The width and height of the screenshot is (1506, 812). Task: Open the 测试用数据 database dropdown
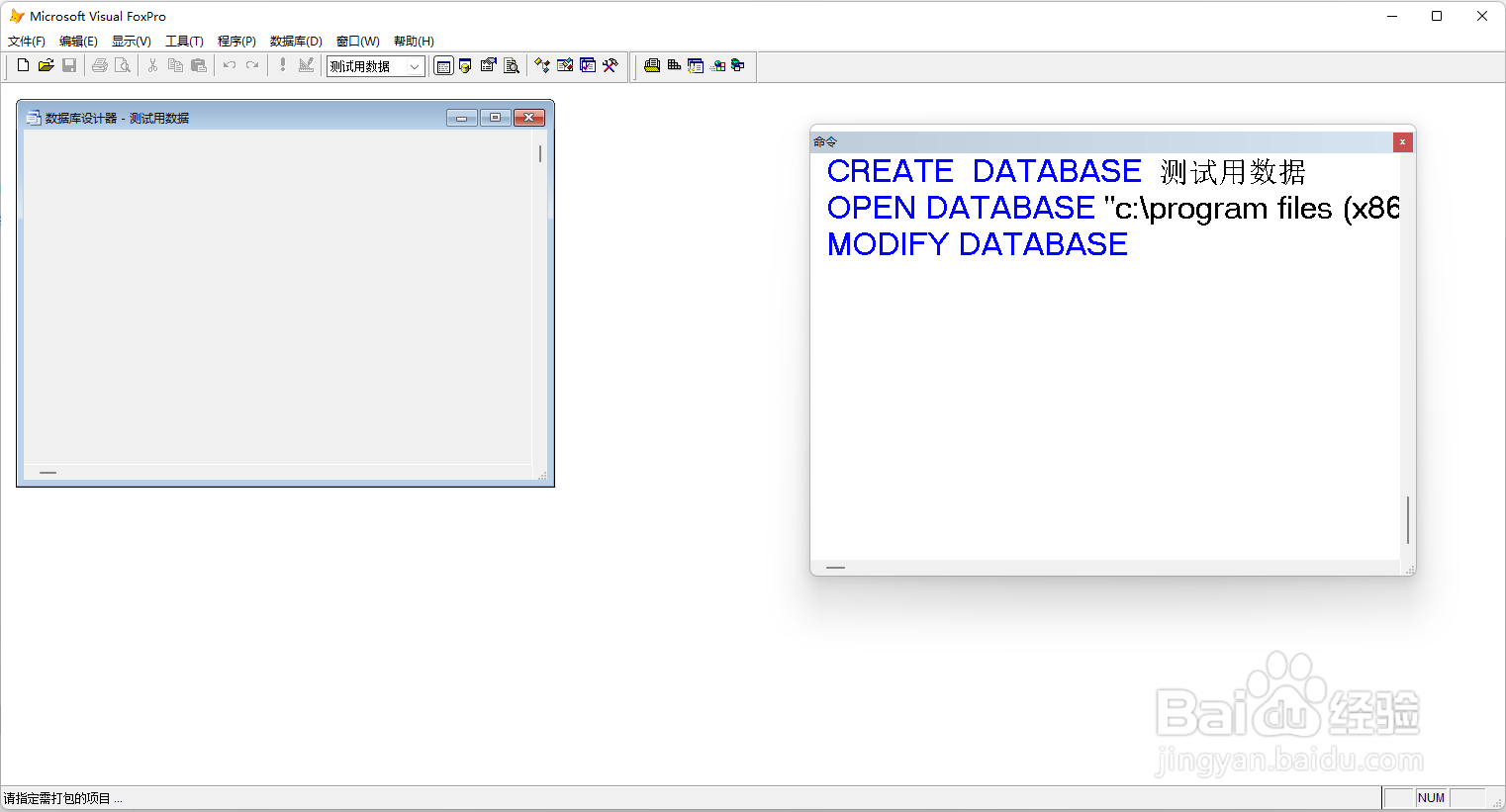(415, 66)
